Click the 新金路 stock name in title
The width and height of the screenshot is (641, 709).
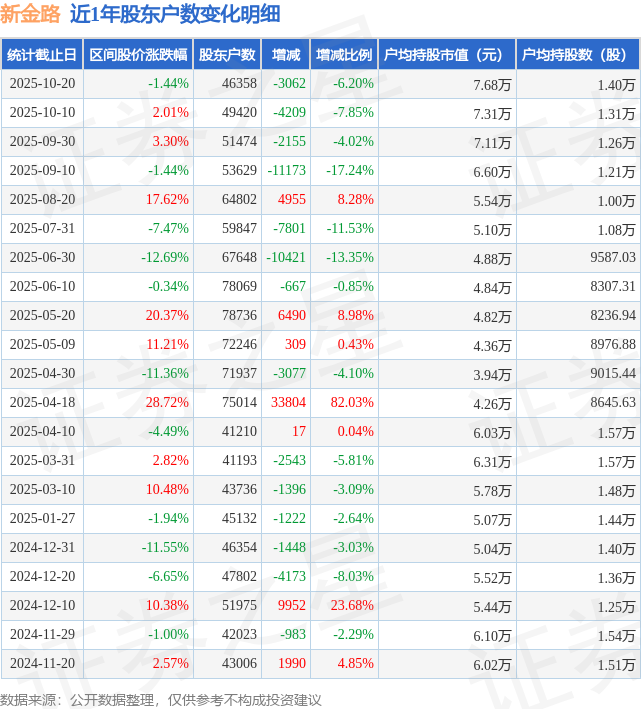pos(31,14)
